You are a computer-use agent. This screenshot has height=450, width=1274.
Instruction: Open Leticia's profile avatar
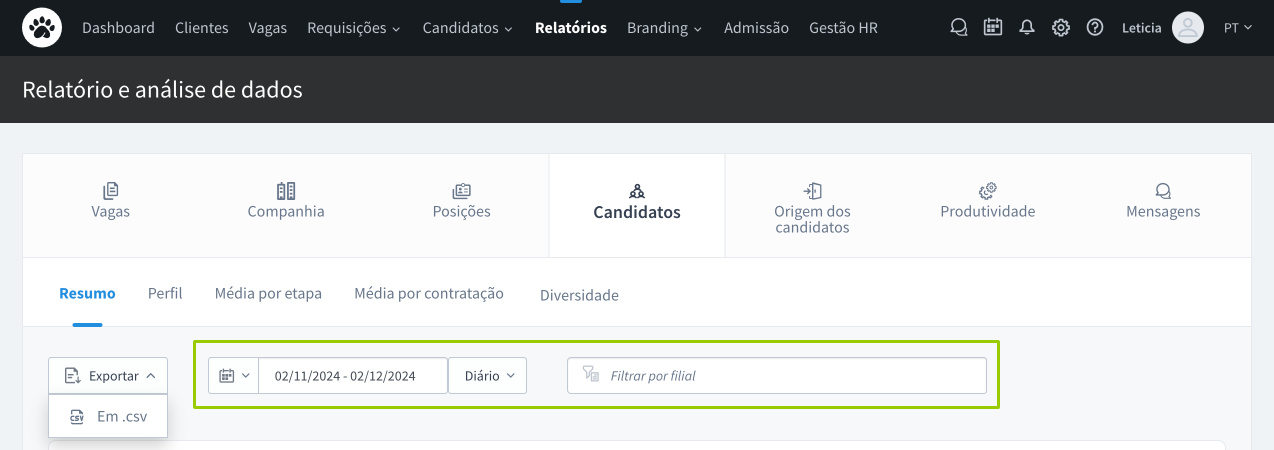point(1188,28)
